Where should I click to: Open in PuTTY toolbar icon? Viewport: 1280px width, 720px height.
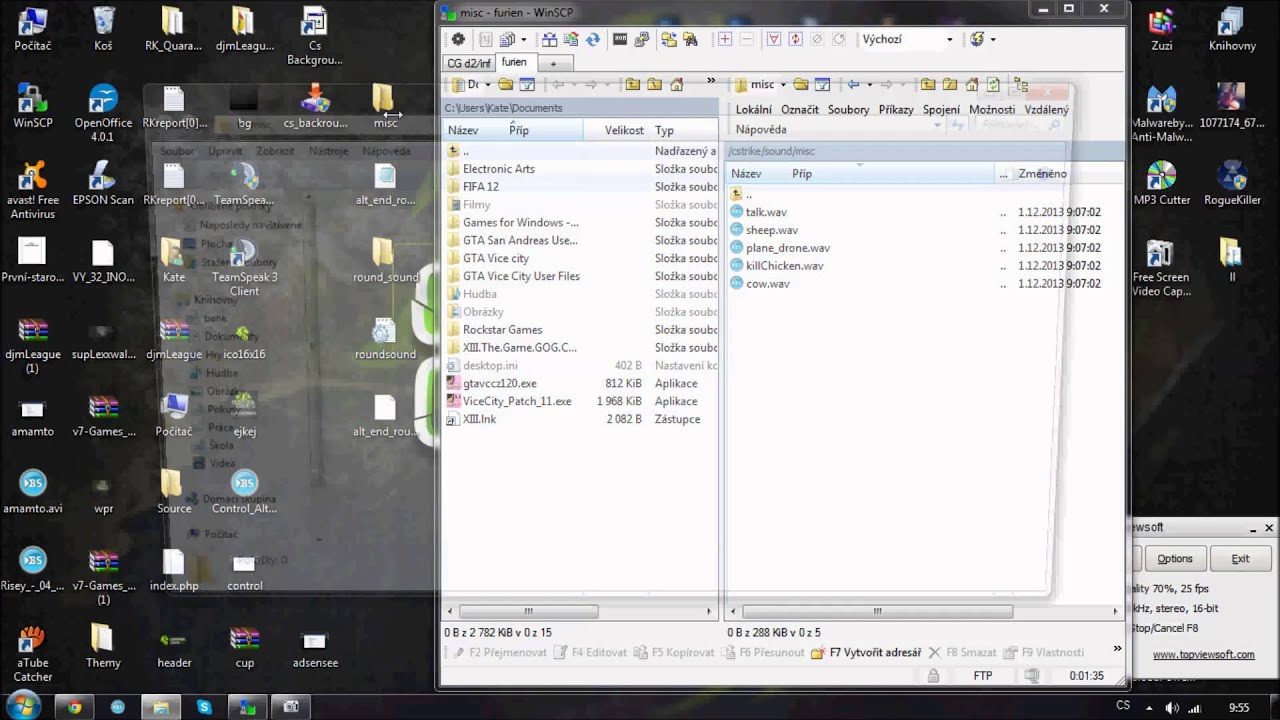click(641, 39)
